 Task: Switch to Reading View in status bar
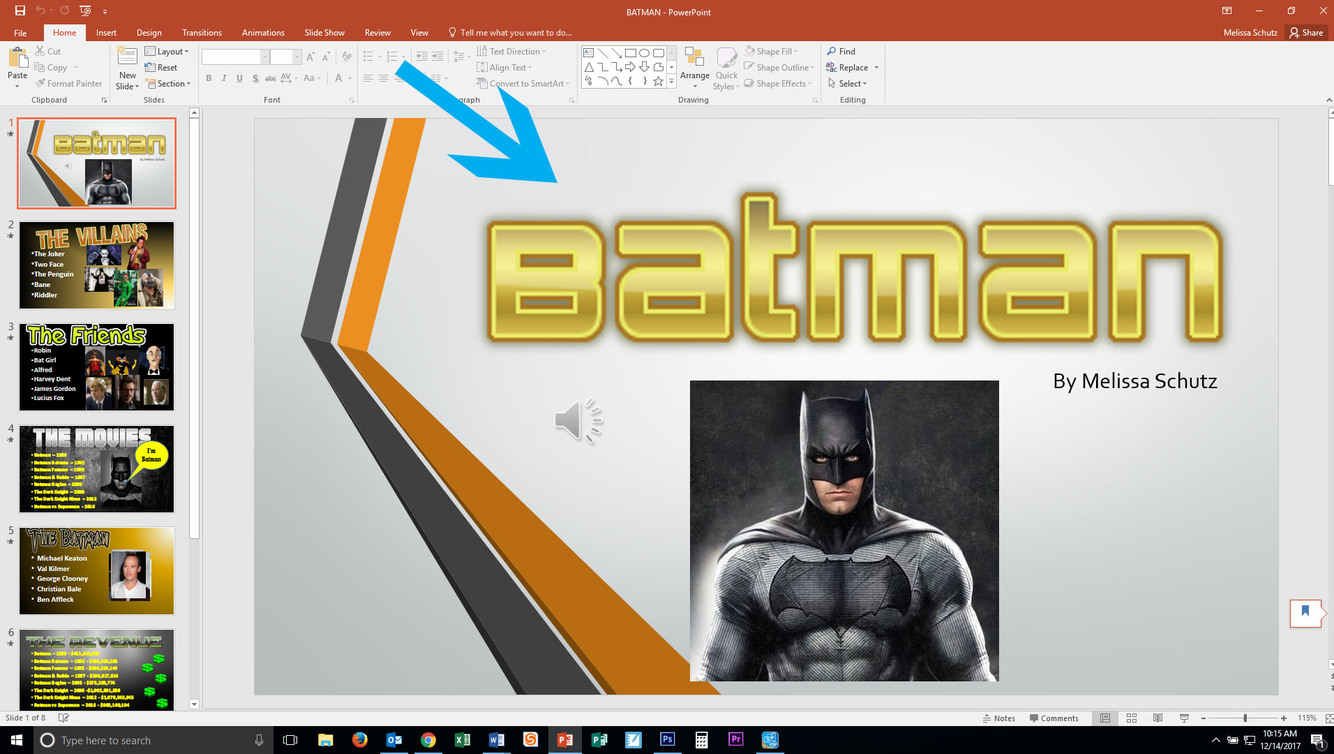[x=1157, y=718]
